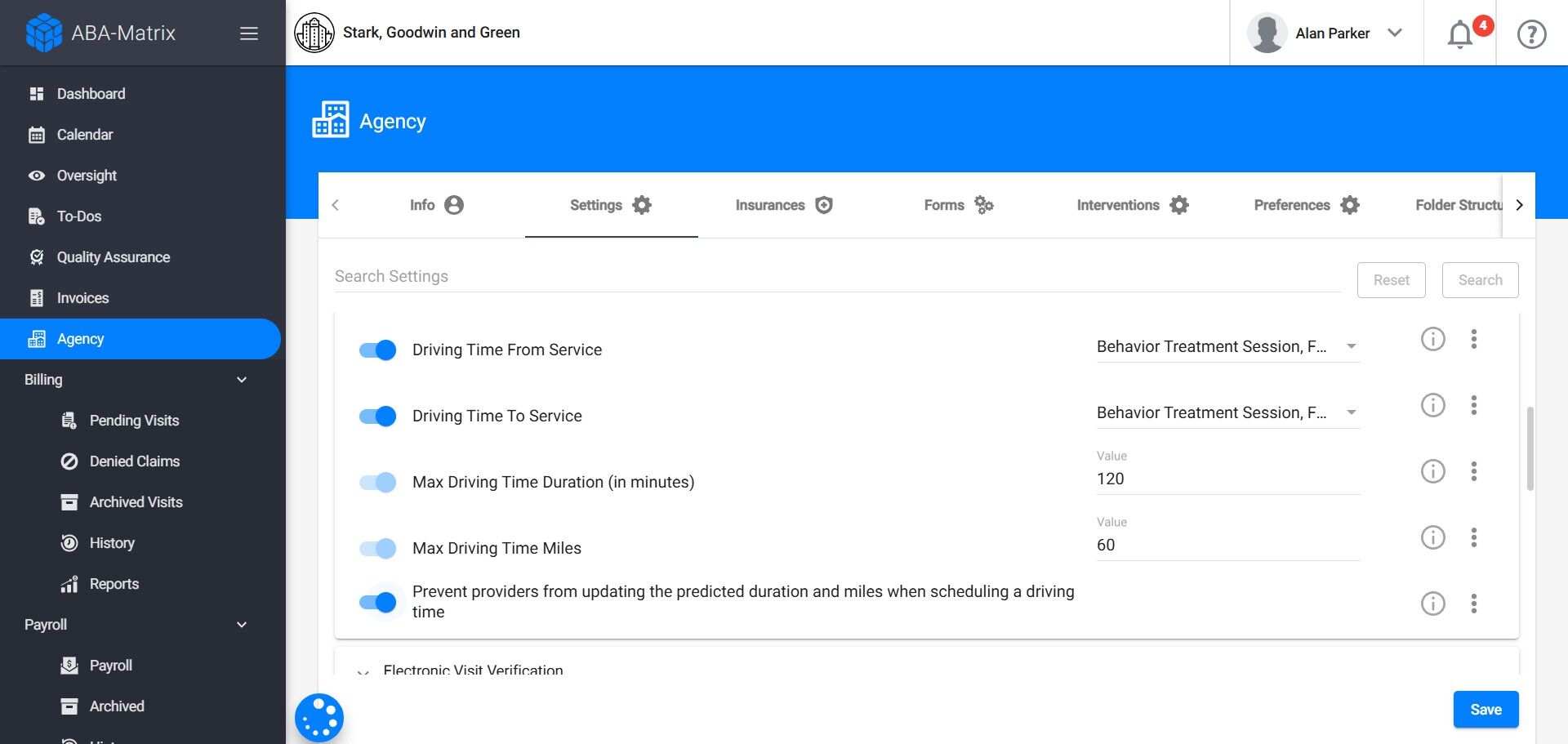Image resolution: width=1568 pixels, height=744 pixels.
Task: Click the Save button
Action: (1486, 710)
